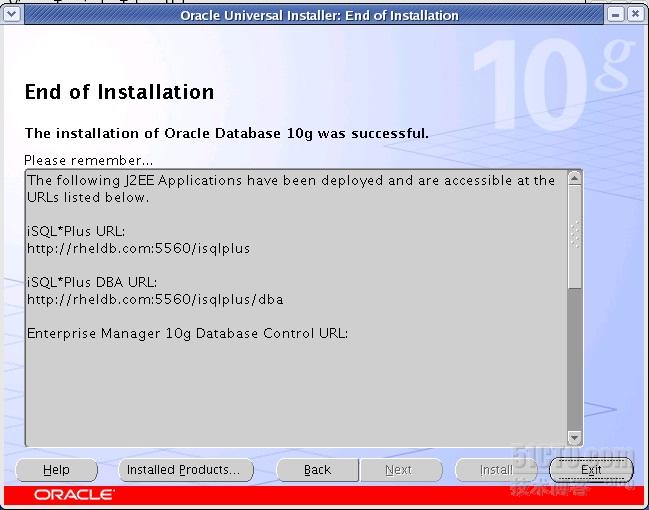Click the vertical scrollbar thumb
Viewport: 649px width, 510px height.
[x=574, y=236]
